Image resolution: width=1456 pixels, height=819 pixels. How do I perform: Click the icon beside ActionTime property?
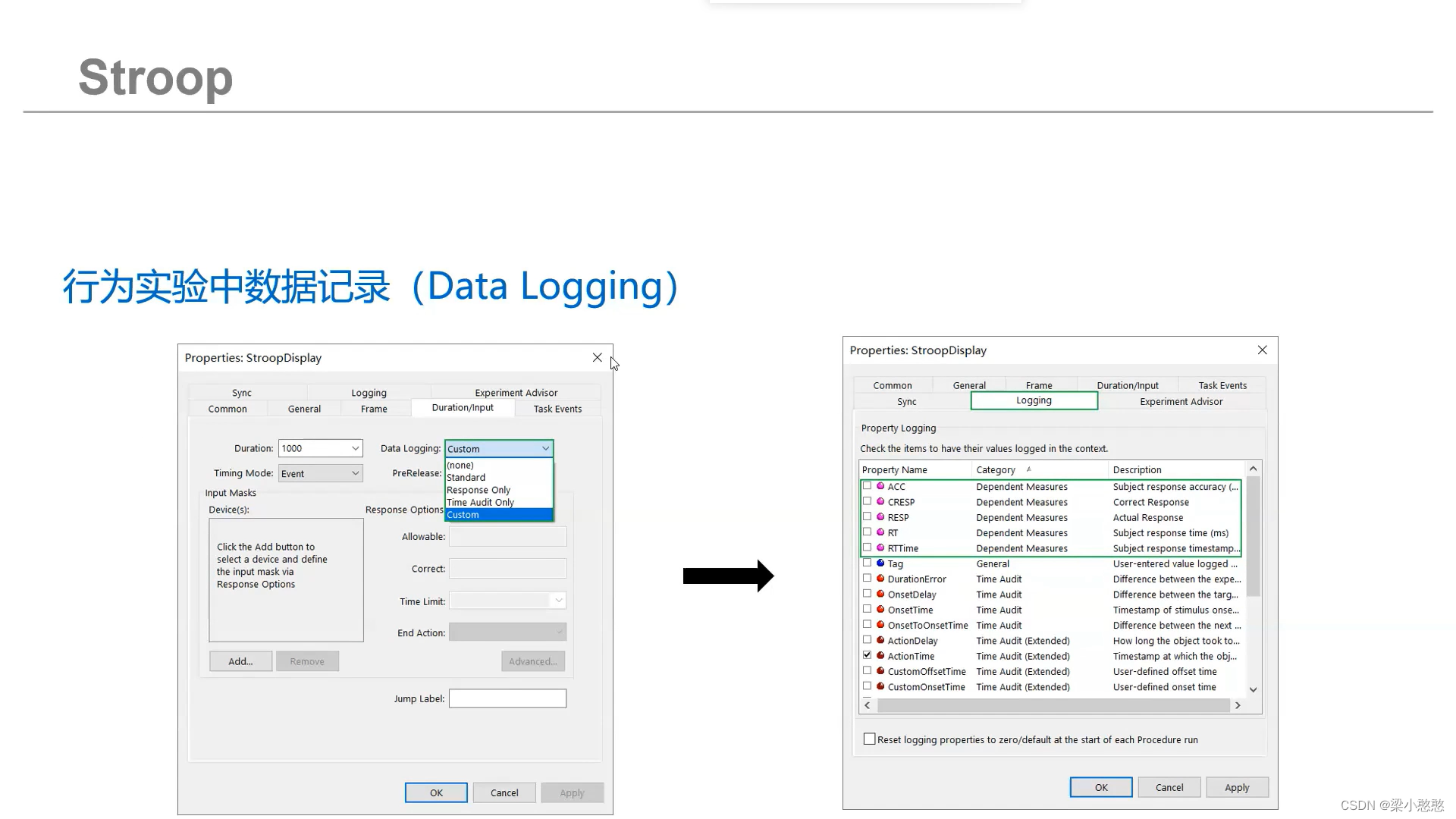[x=880, y=656]
